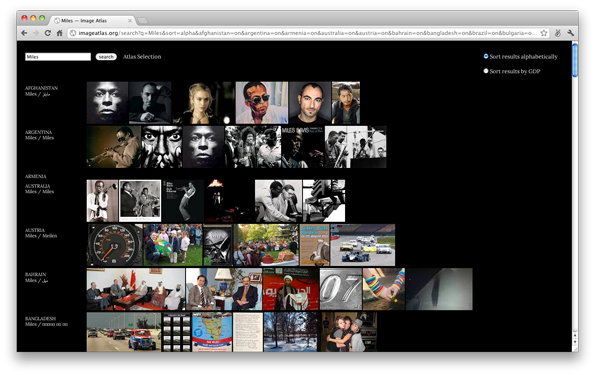
Task: Open Bangladesh highway traffic thumbnail
Action: click(124, 332)
